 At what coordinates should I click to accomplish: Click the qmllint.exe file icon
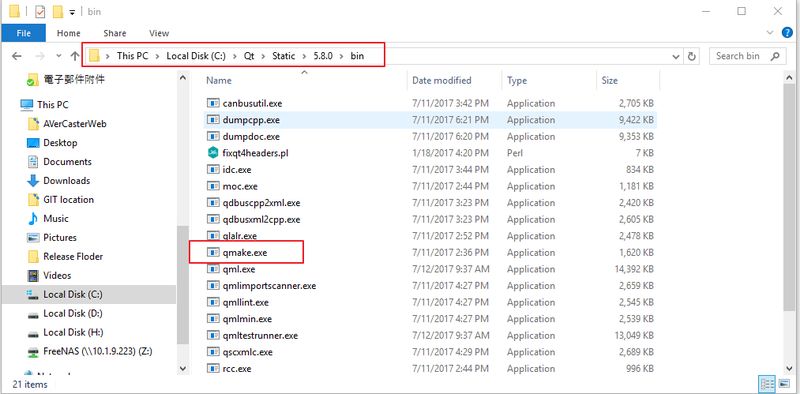213,302
